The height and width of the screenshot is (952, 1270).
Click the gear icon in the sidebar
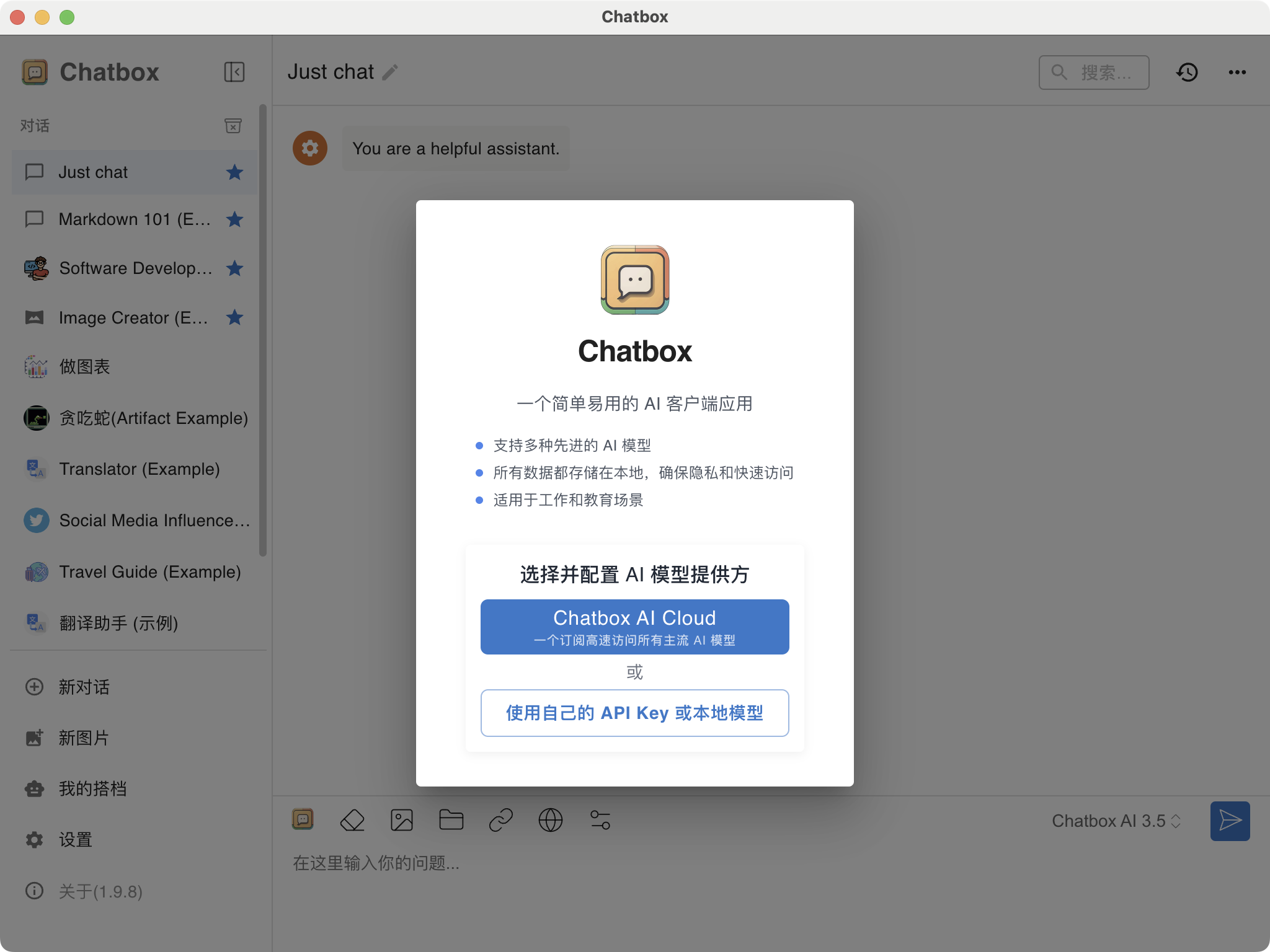click(34, 840)
